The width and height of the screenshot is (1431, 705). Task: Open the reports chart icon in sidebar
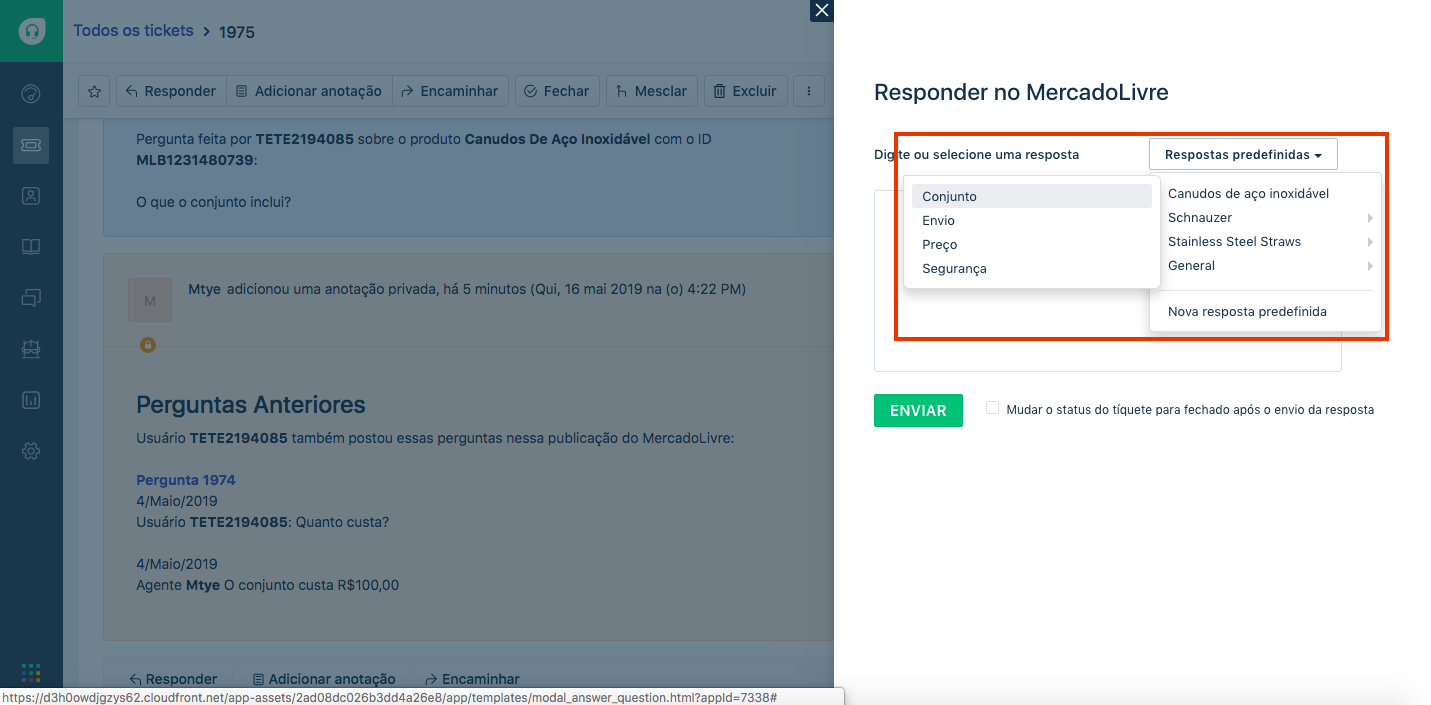(x=31, y=400)
